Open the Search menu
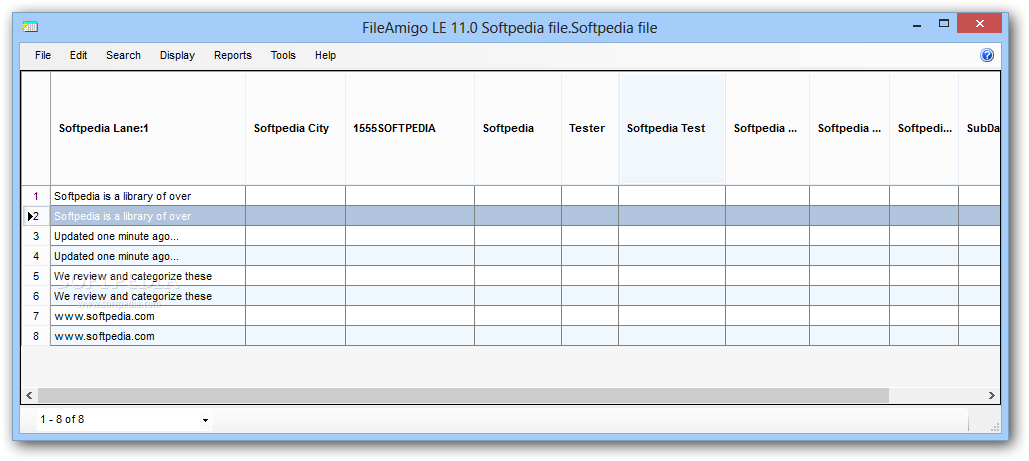This screenshot has height=461, width=1029. pos(123,55)
